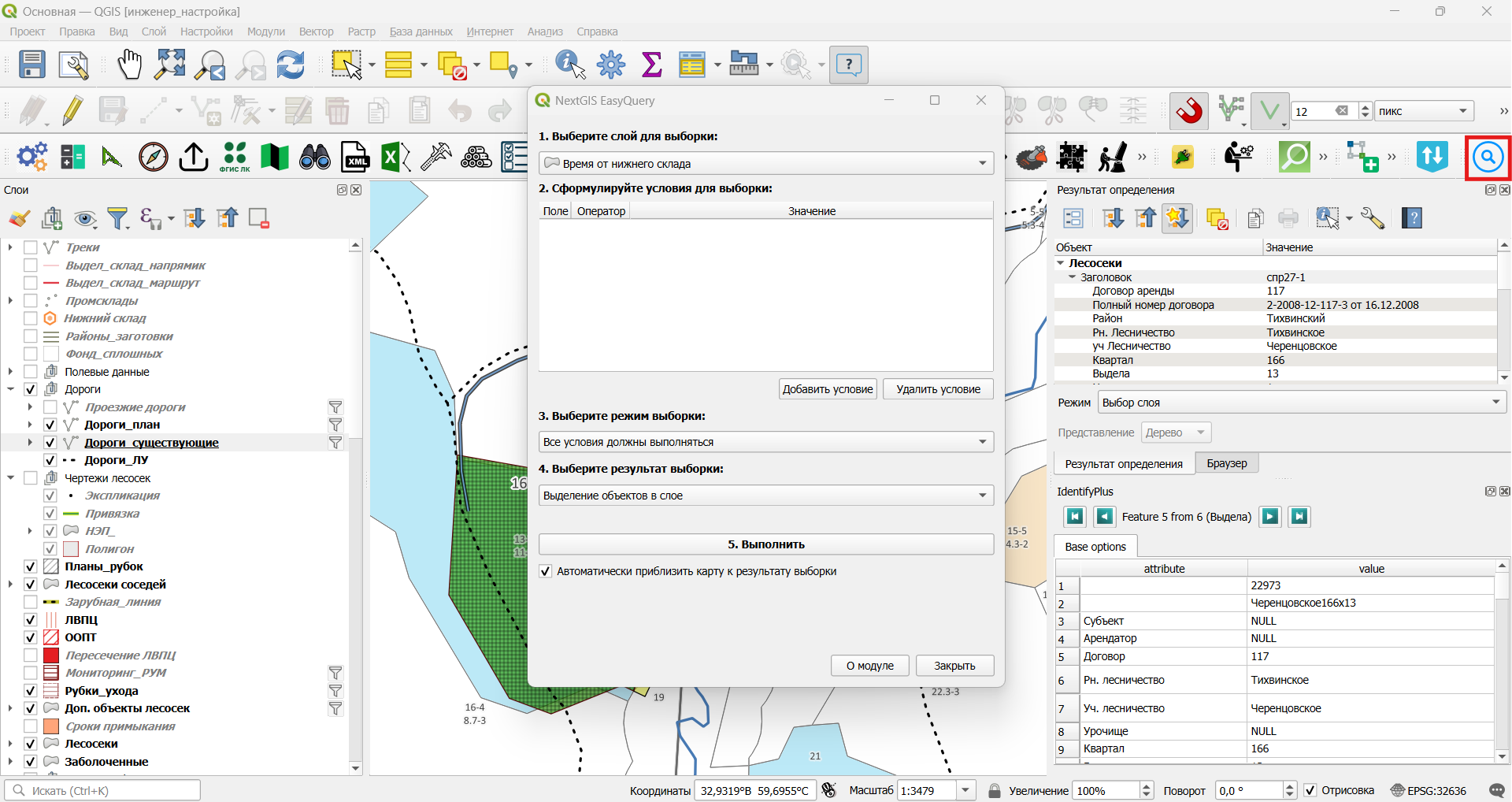This screenshot has height=802, width=1512.
Task: Open the layer selection dropdown Время от нижнего склада
Action: point(766,163)
